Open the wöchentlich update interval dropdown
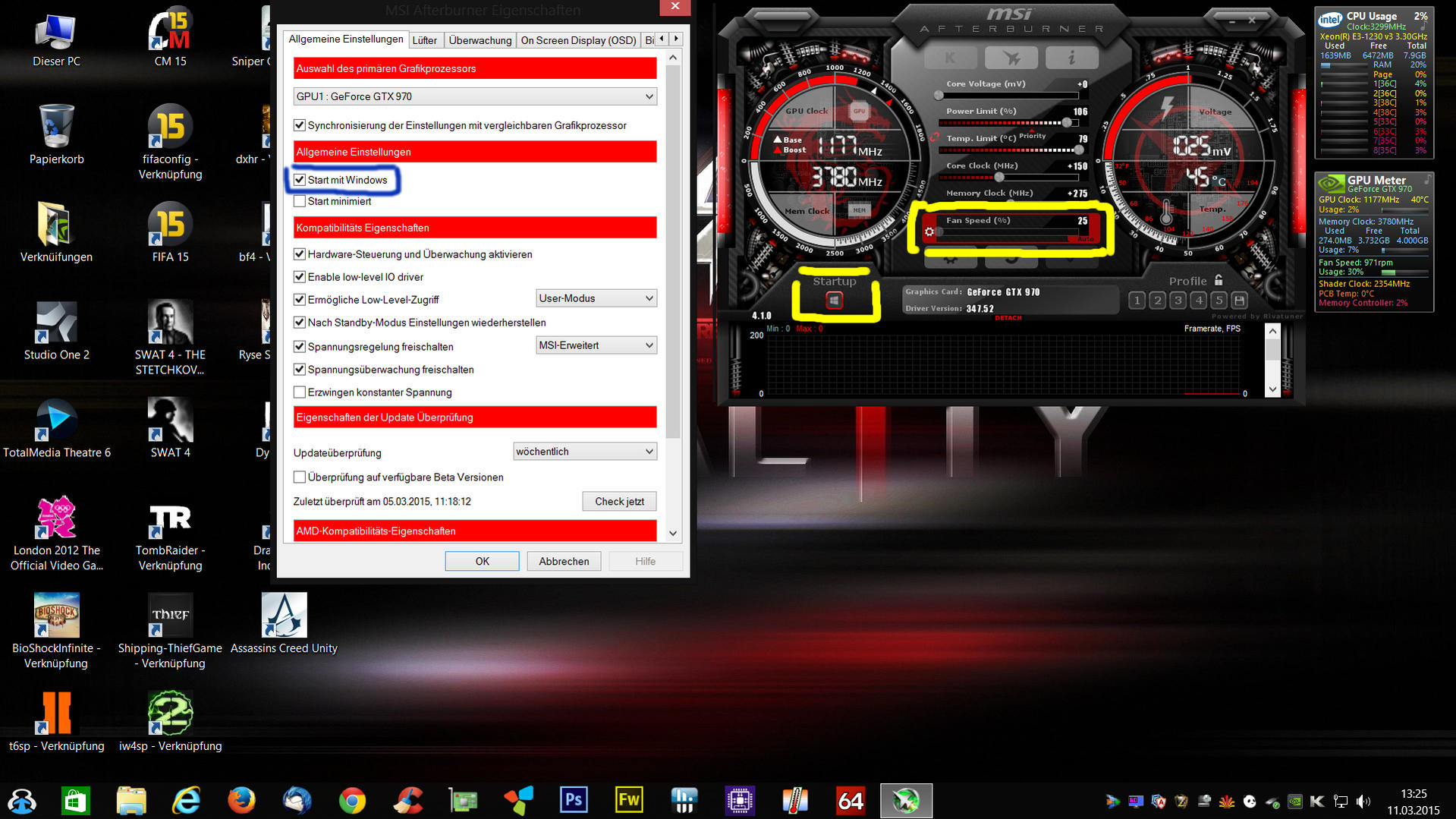The height and width of the screenshot is (819, 1456). tap(585, 452)
